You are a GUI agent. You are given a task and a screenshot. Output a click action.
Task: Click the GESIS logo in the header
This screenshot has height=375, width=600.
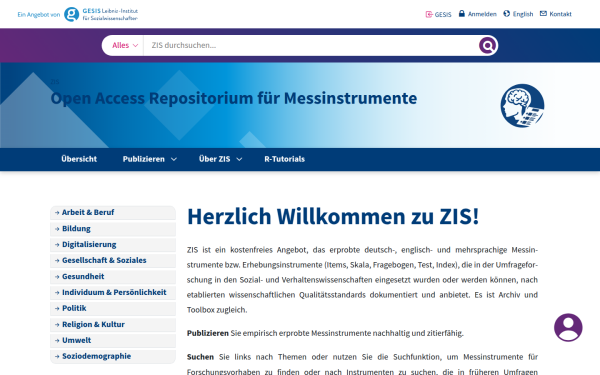click(101, 14)
